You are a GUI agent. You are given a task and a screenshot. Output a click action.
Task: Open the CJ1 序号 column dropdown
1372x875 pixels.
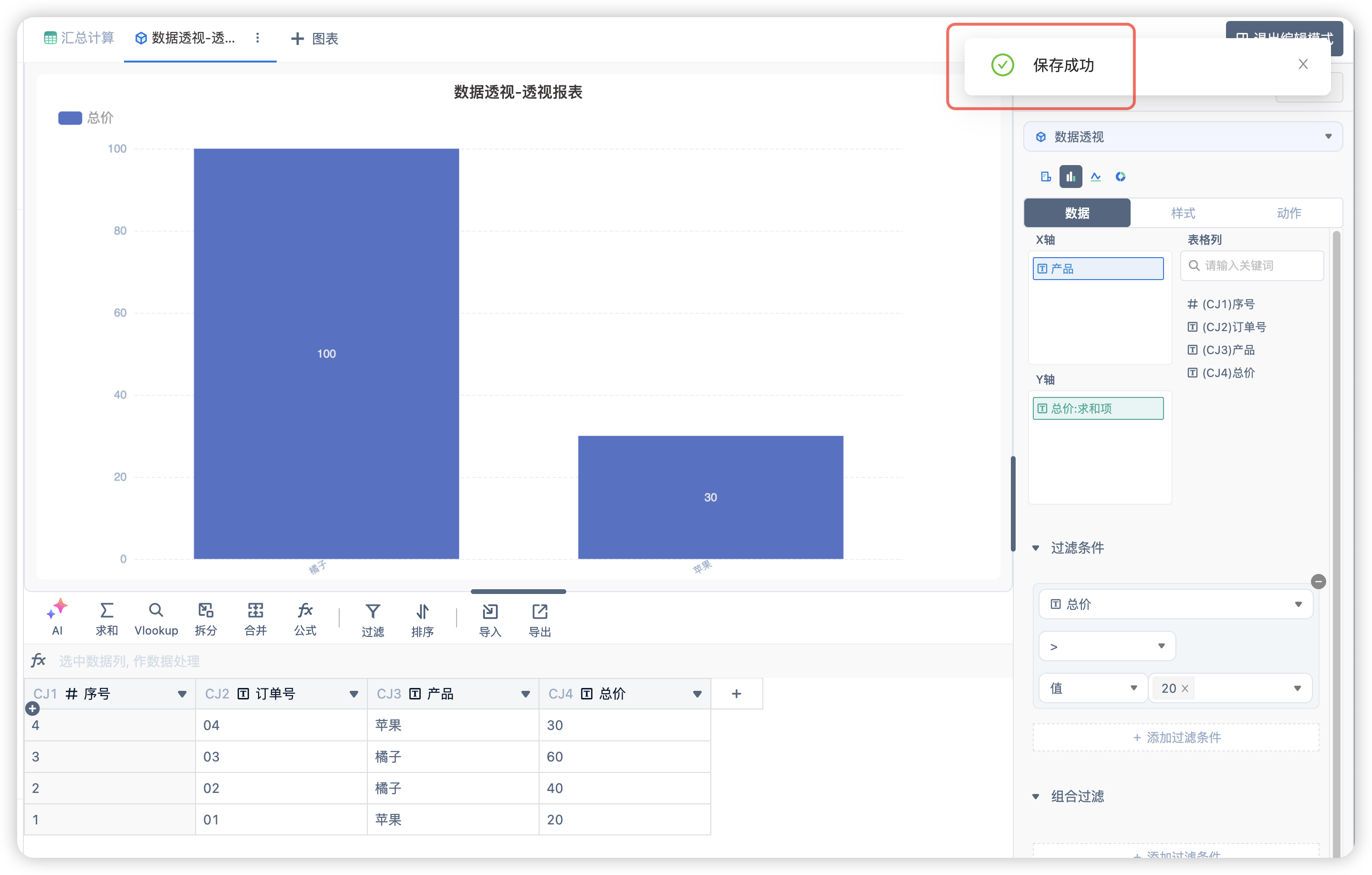click(182, 694)
